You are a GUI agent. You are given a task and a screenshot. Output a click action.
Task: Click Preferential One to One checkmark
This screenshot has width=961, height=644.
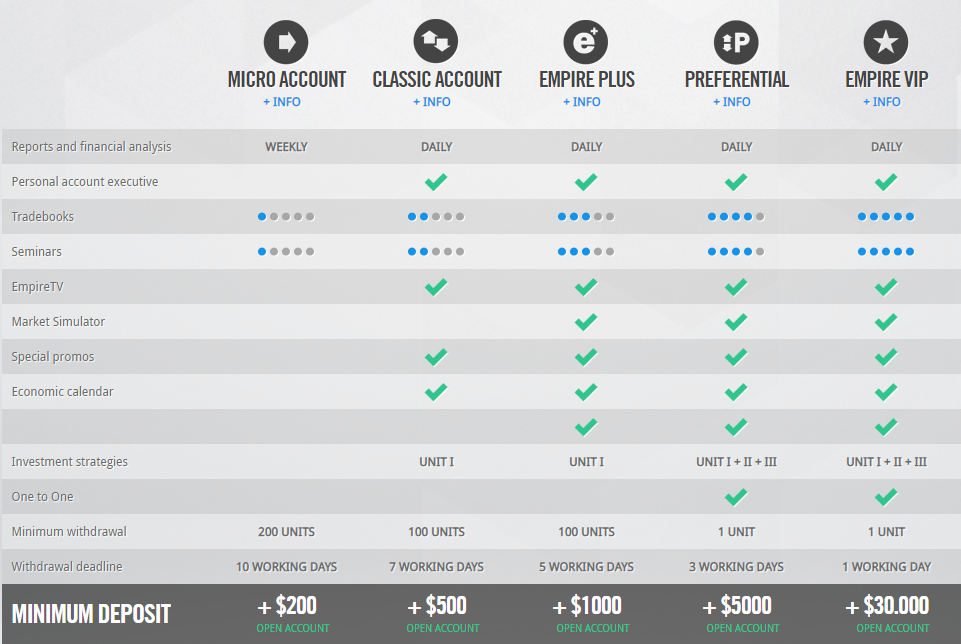click(736, 496)
